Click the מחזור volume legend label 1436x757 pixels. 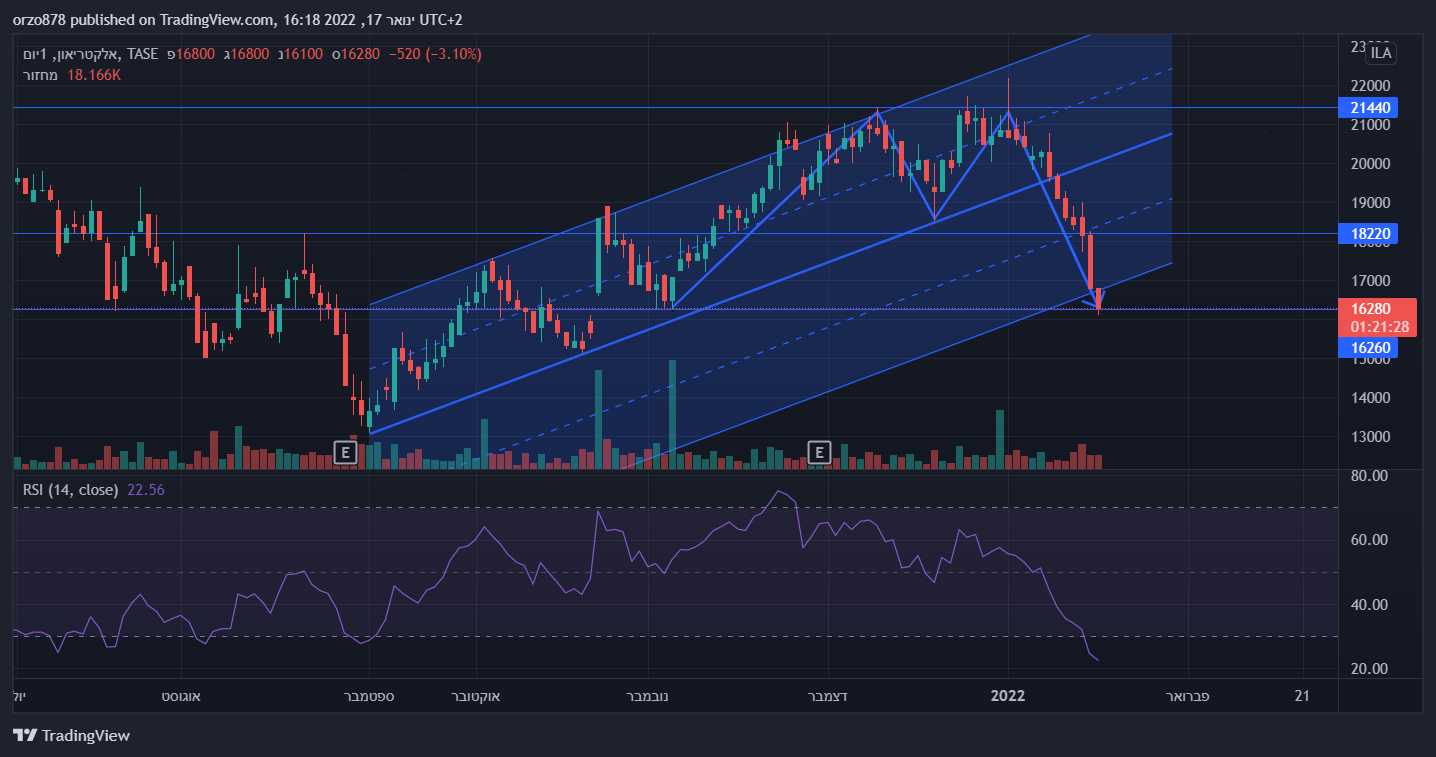(x=41, y=75)
